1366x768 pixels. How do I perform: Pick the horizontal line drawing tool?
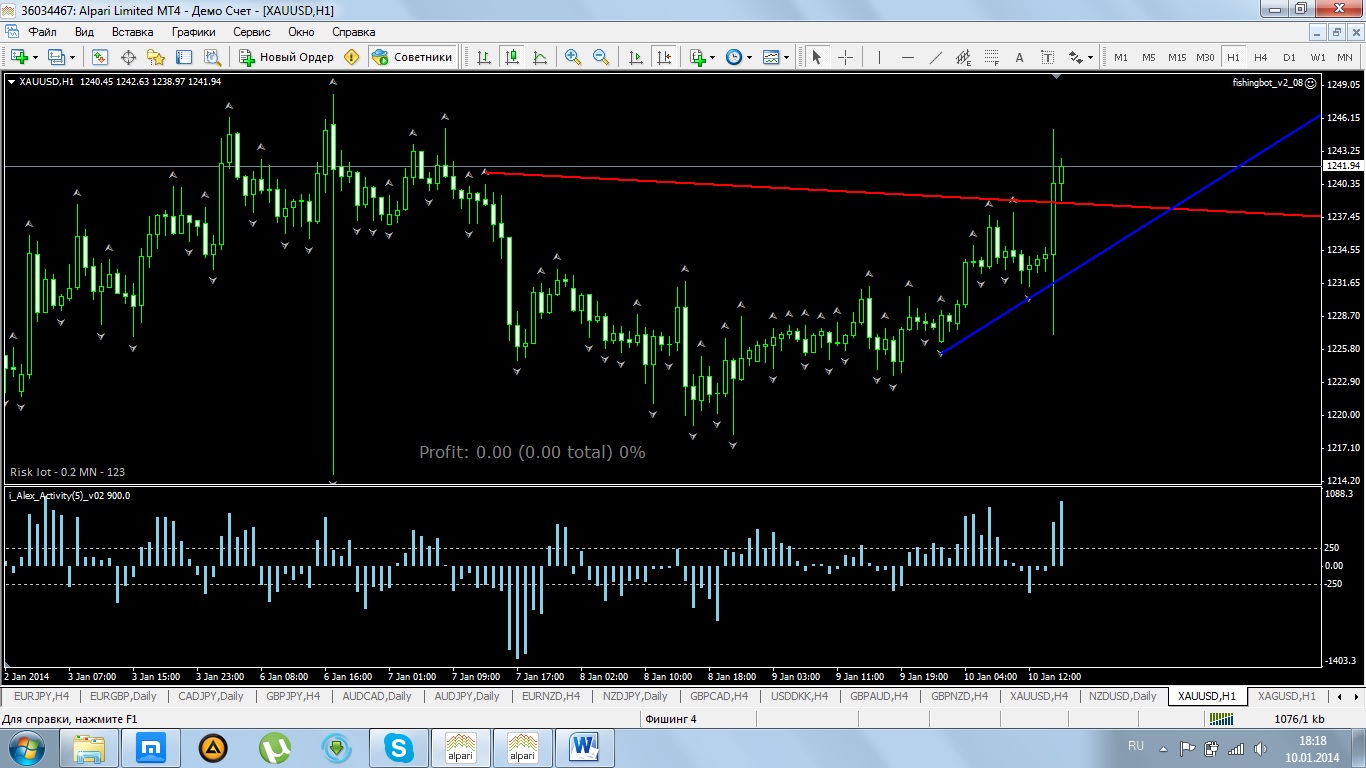(x=907, y=57)
